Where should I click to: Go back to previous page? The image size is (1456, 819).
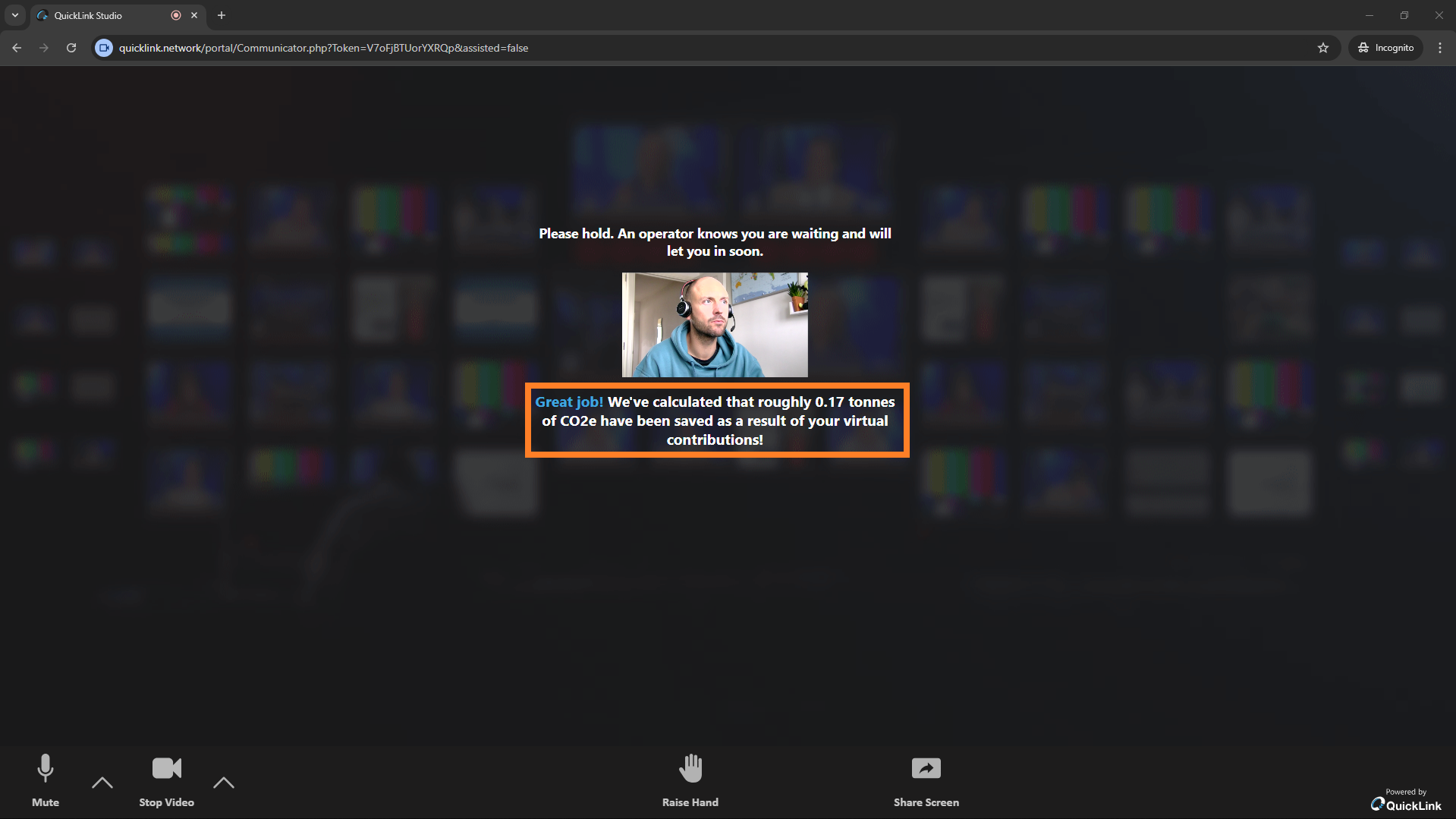[17, 48]
